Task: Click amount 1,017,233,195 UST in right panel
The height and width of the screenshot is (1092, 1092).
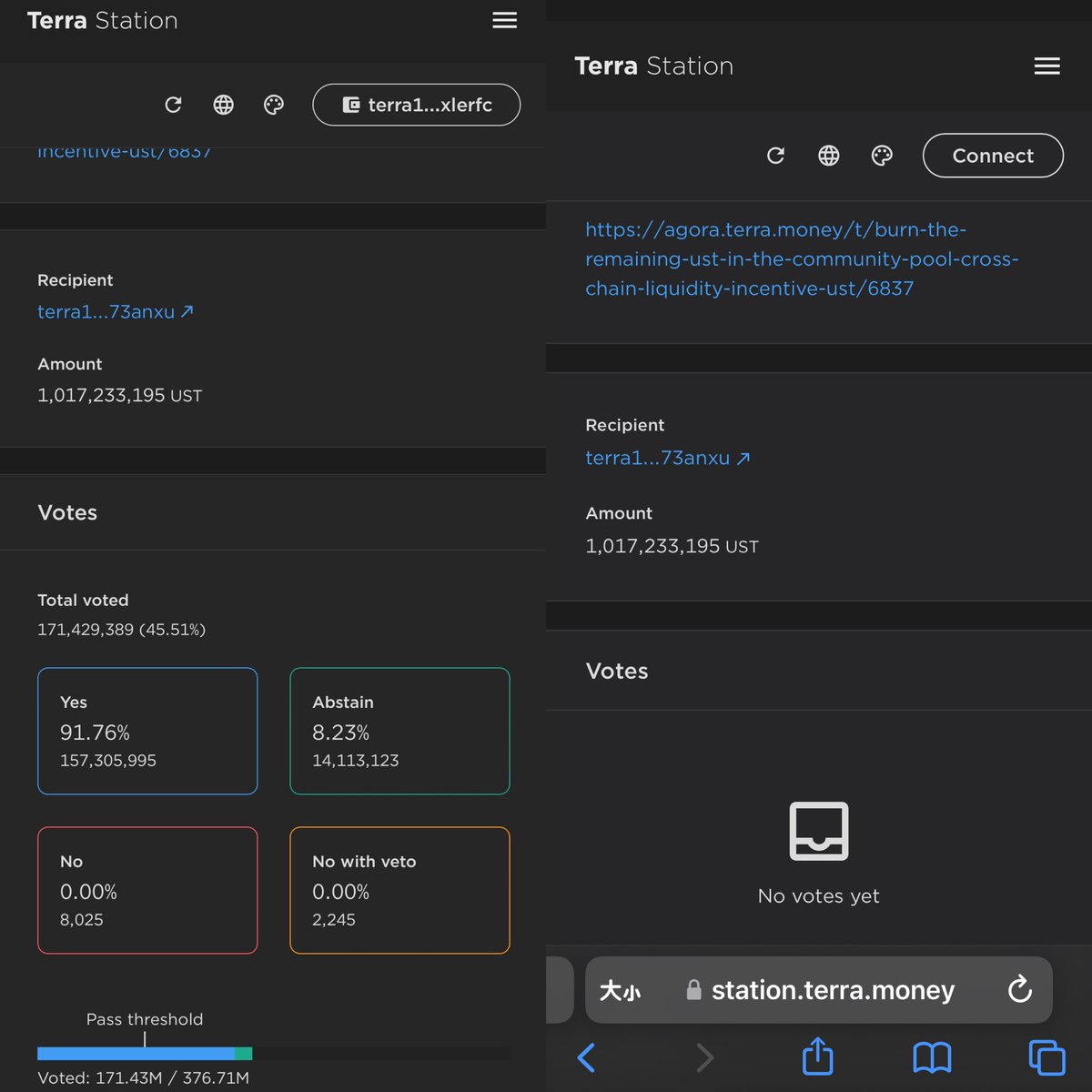Action: (x=672, y=546)
